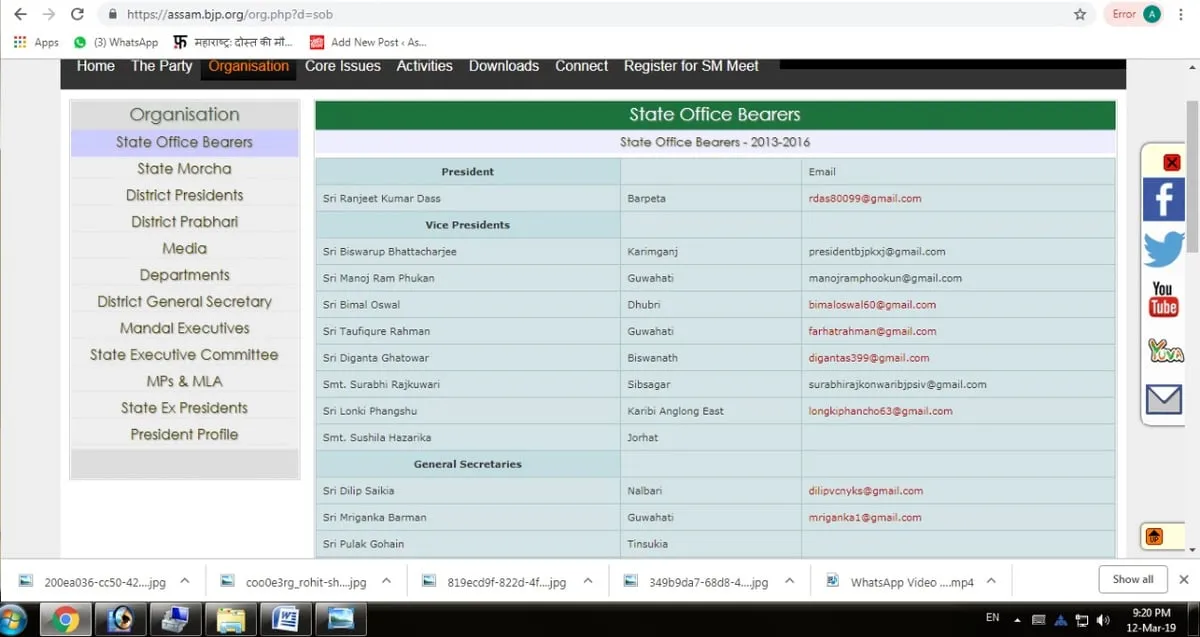Image resolution: width=1200 pixels, height=637 pixels.
Task: Expand options for coo0e3rg_rohit jpg download
Action: click(x=387, y=580)
